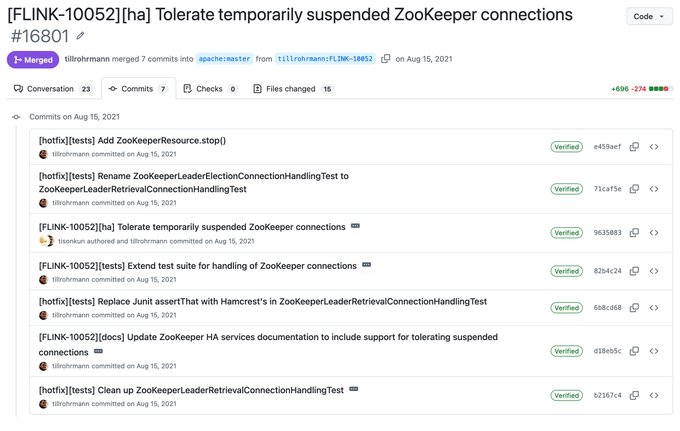Expand description of Clean up ZooKeeperLeaderRetrievalConnectionHandlingTest commit
This screenshot has width=680, height=431.
pos(354,389)
